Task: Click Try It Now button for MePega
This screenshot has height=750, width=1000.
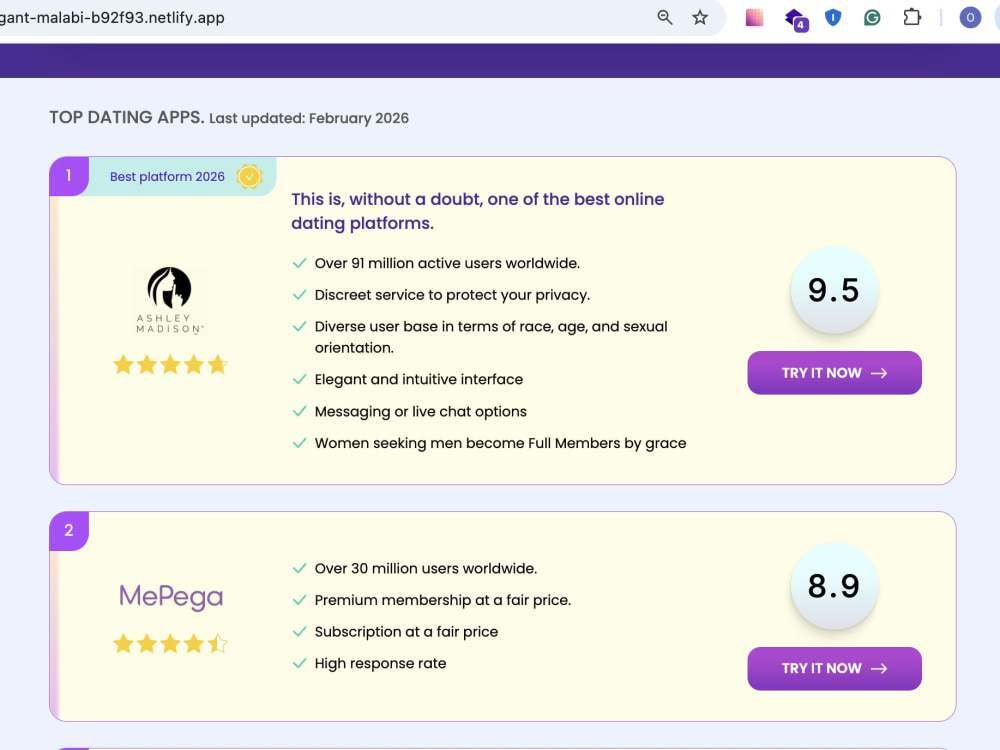Action: (834, 668)
